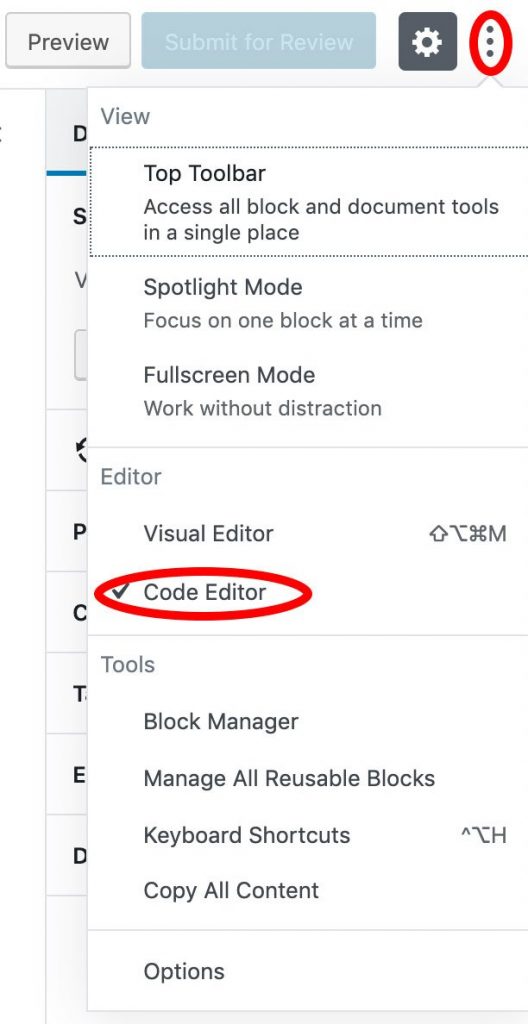Screen dimensions: 528x1024
Task: Click the Top Toolbar description text
Action: 321,219
